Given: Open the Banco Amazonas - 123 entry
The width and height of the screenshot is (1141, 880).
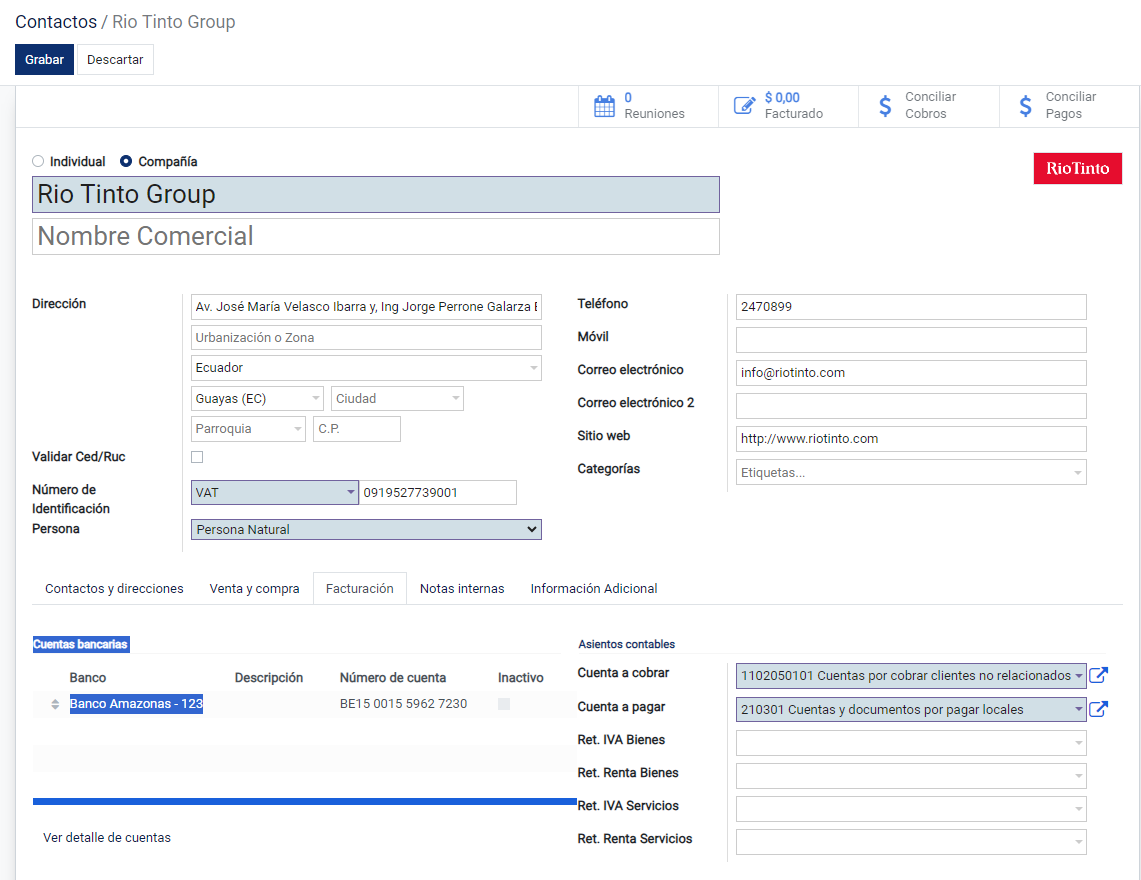Looking at the screenshot, I should point(136,704).
